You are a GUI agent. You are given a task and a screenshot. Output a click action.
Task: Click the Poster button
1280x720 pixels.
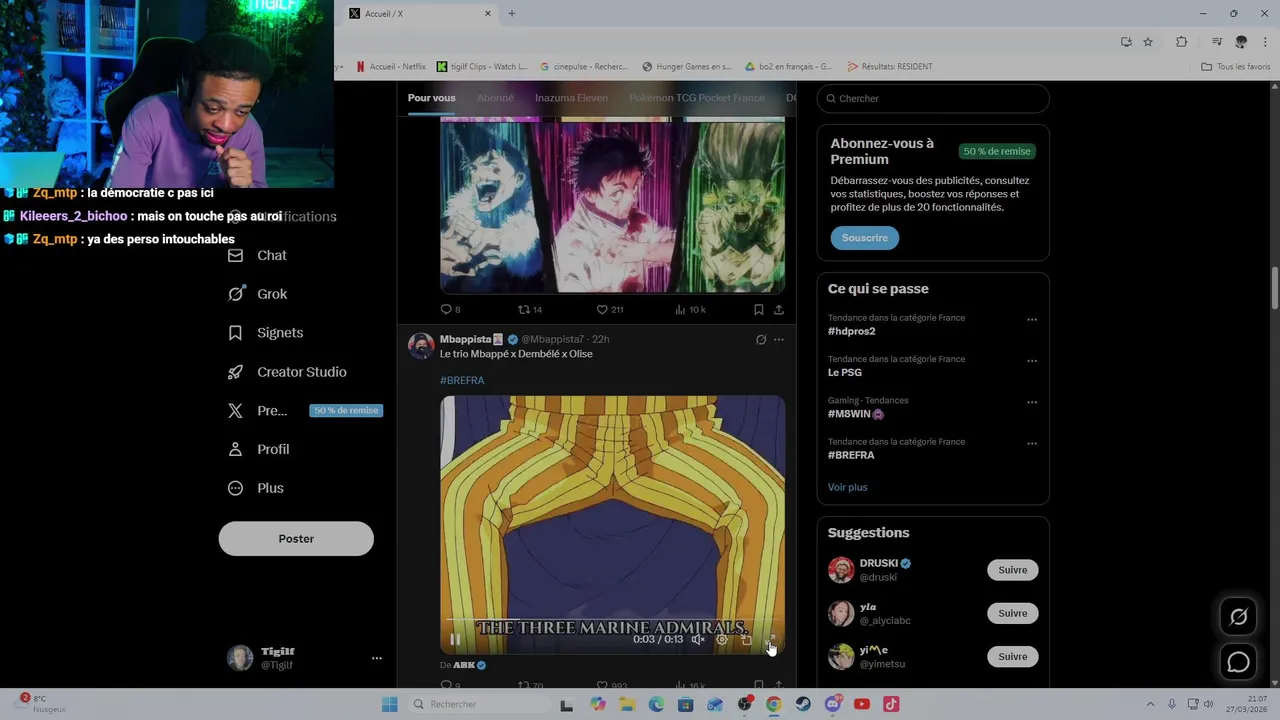tap(296, 538)
